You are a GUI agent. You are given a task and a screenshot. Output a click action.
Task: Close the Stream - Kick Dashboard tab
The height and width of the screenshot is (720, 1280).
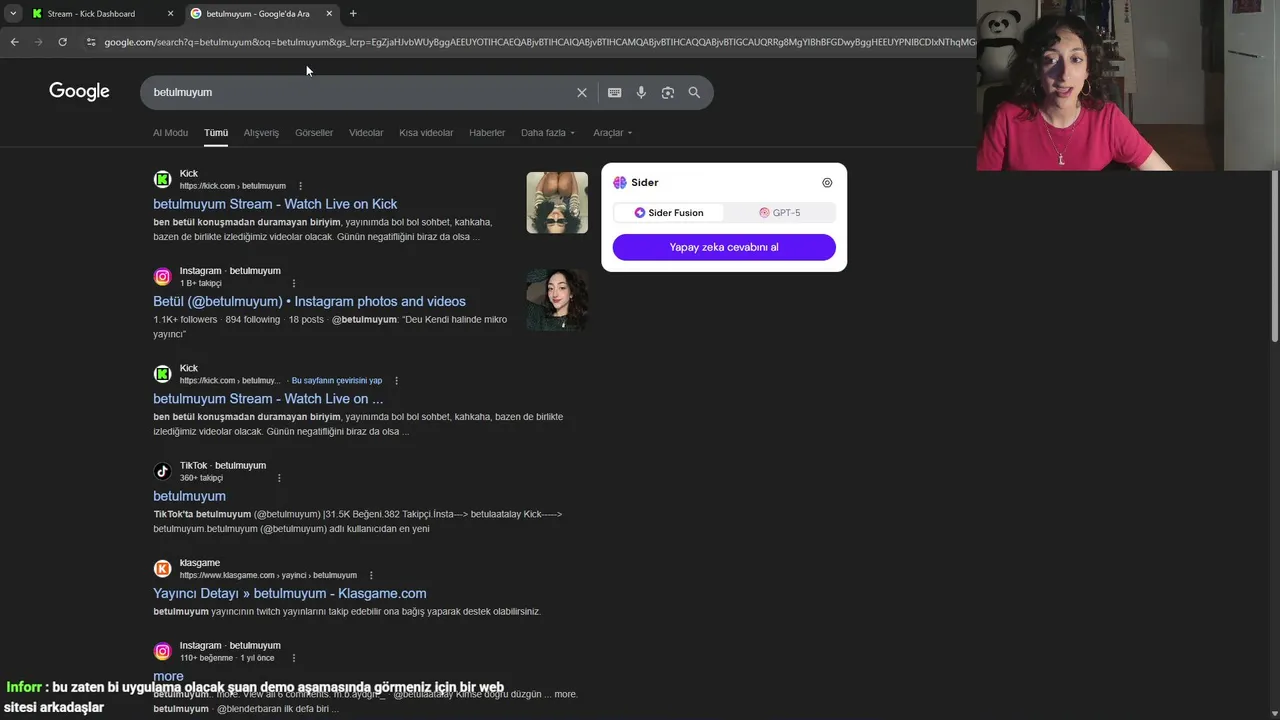[170, 14]
